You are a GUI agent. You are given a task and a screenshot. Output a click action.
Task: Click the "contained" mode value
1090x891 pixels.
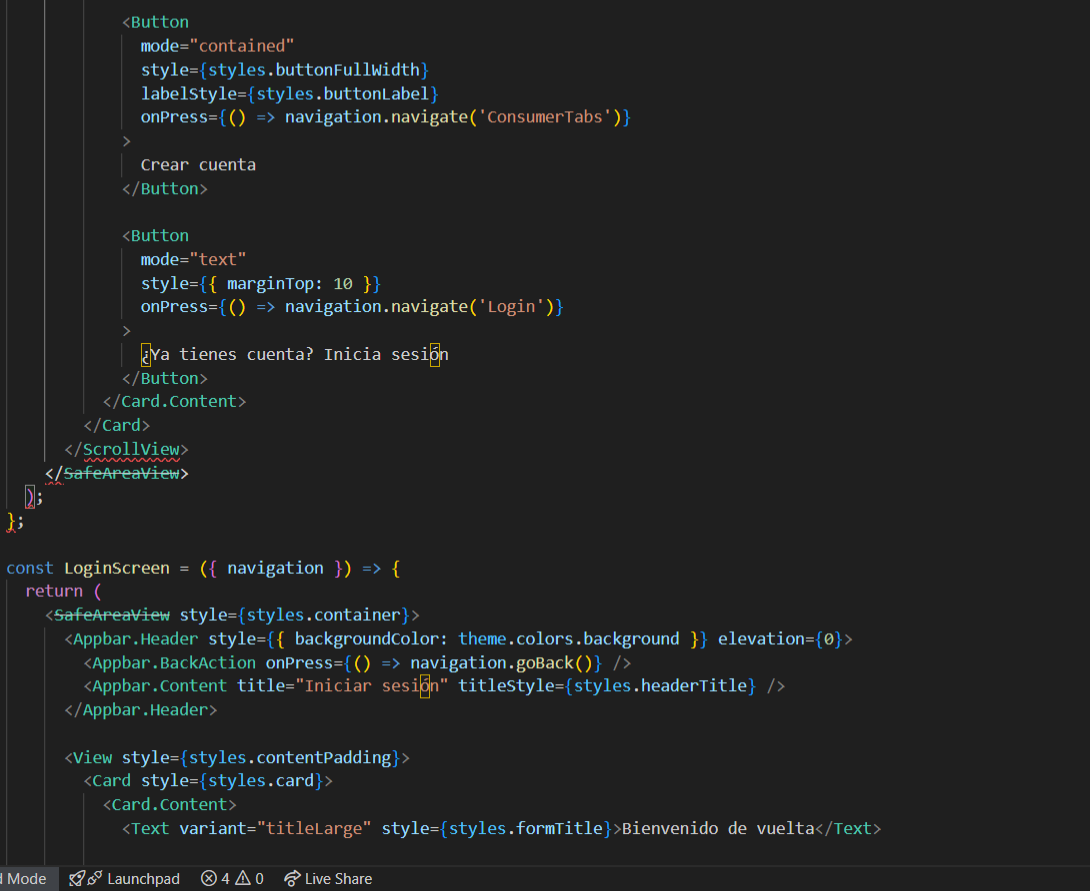[x=242, y=46]
